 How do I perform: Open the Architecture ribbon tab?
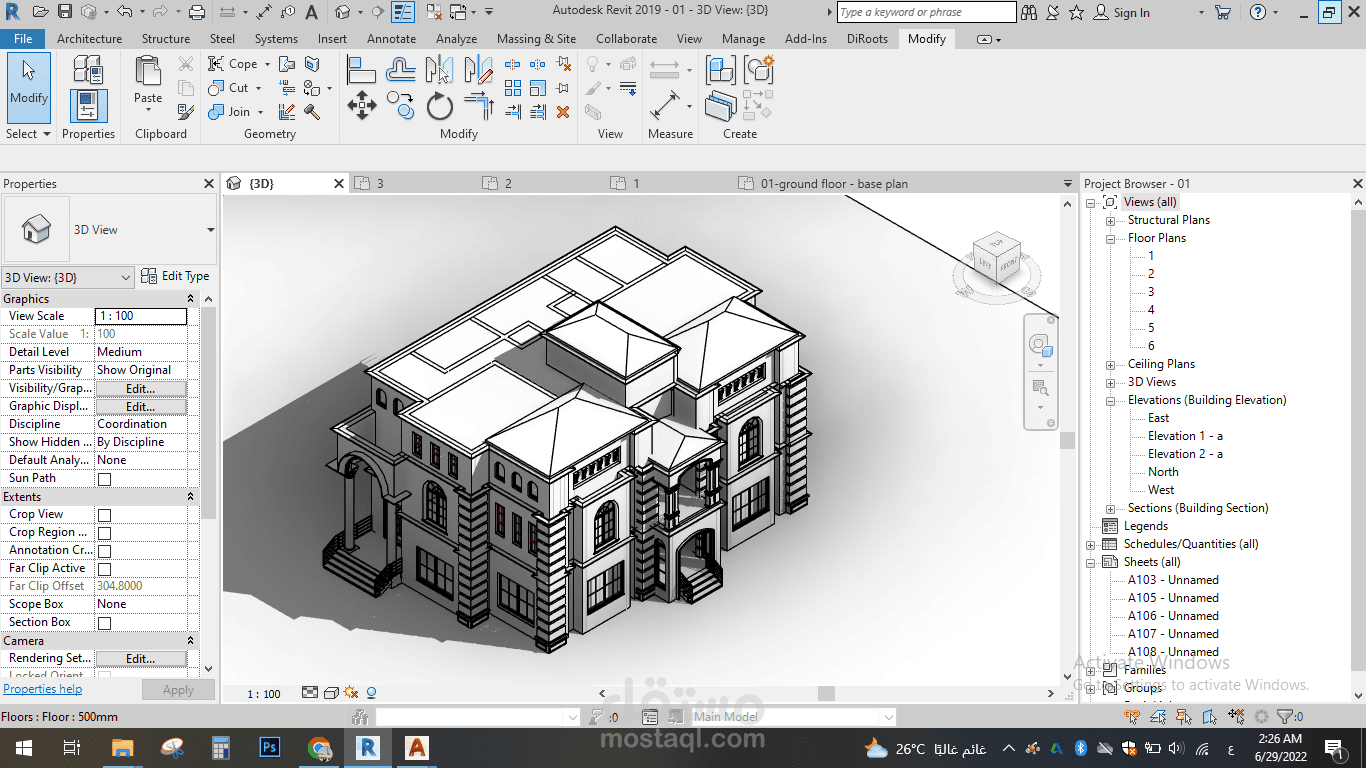pyautogui.click(x=89, y=39)
